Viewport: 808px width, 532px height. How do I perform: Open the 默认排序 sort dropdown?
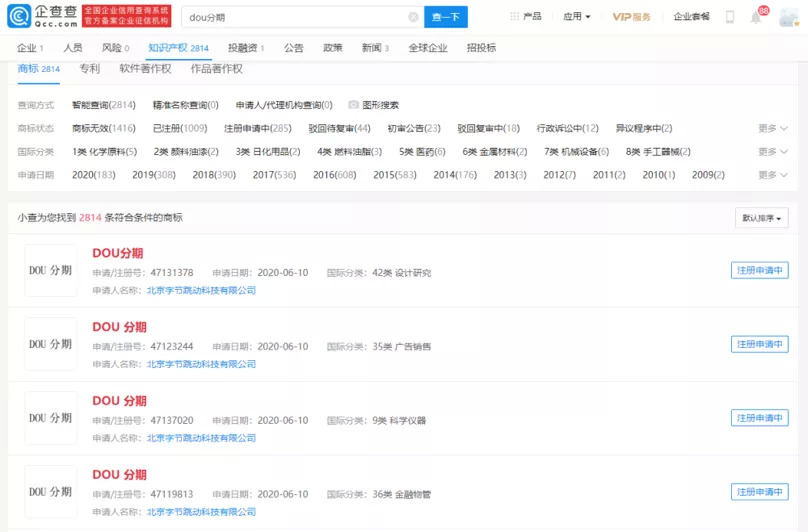(761, 218)
